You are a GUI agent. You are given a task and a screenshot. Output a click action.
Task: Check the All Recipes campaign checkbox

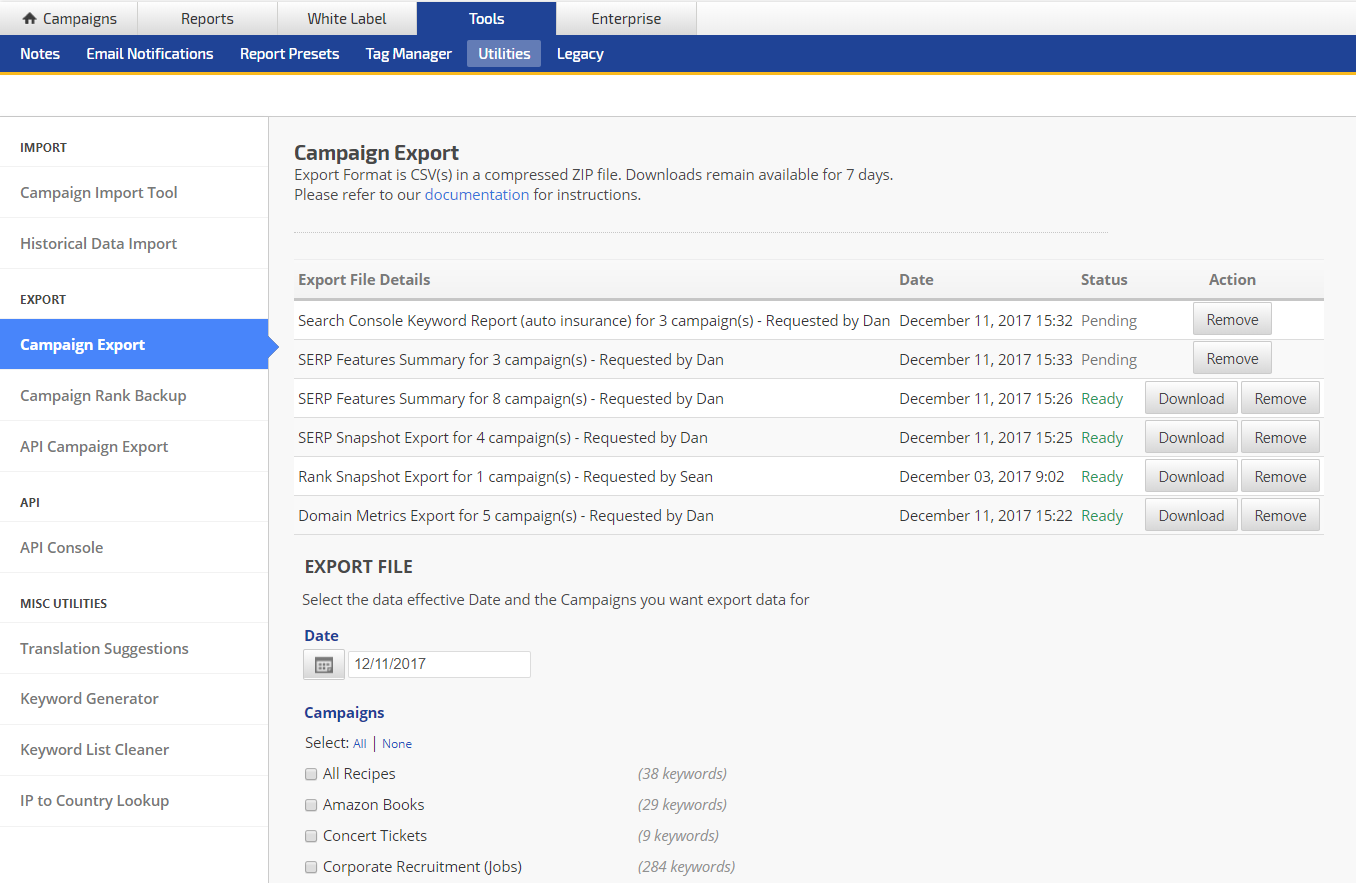[311, 775]
